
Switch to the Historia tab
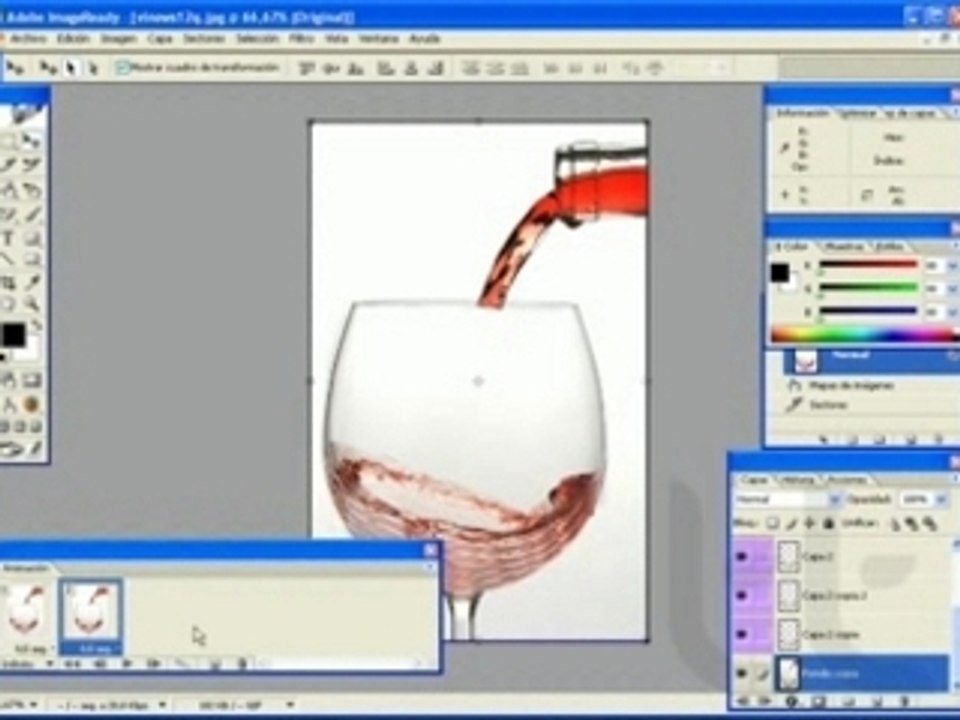tap(798, 479)
